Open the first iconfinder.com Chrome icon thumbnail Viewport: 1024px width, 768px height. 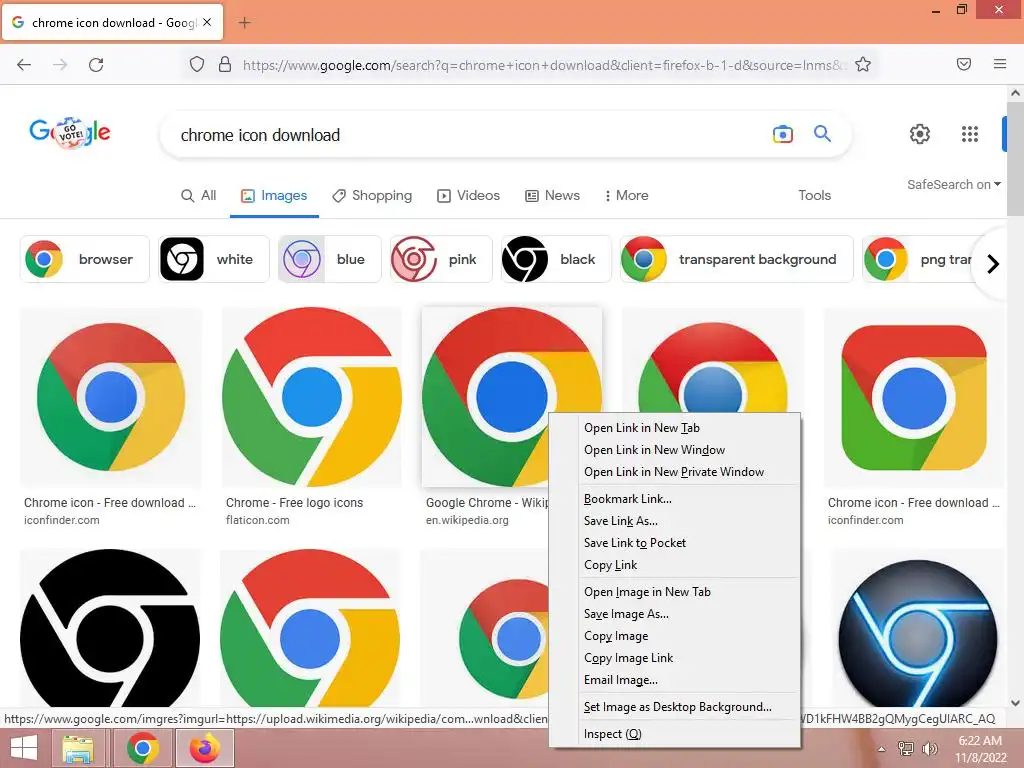111,397
